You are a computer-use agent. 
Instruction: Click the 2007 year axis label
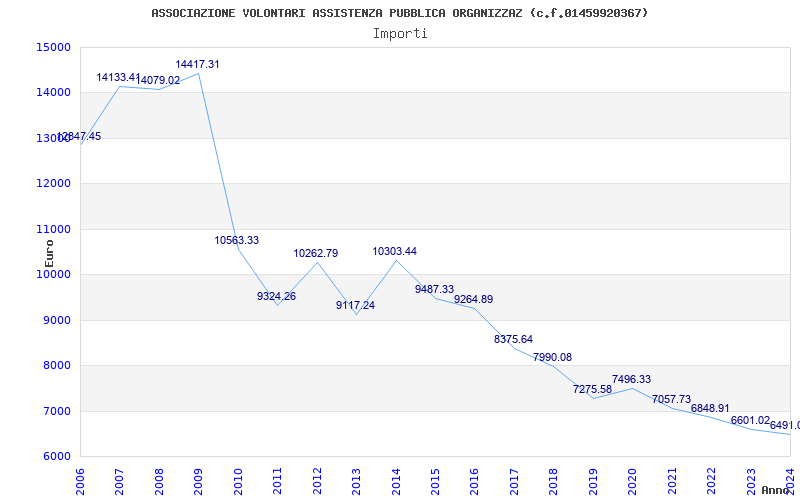click(x=119, y=480)
